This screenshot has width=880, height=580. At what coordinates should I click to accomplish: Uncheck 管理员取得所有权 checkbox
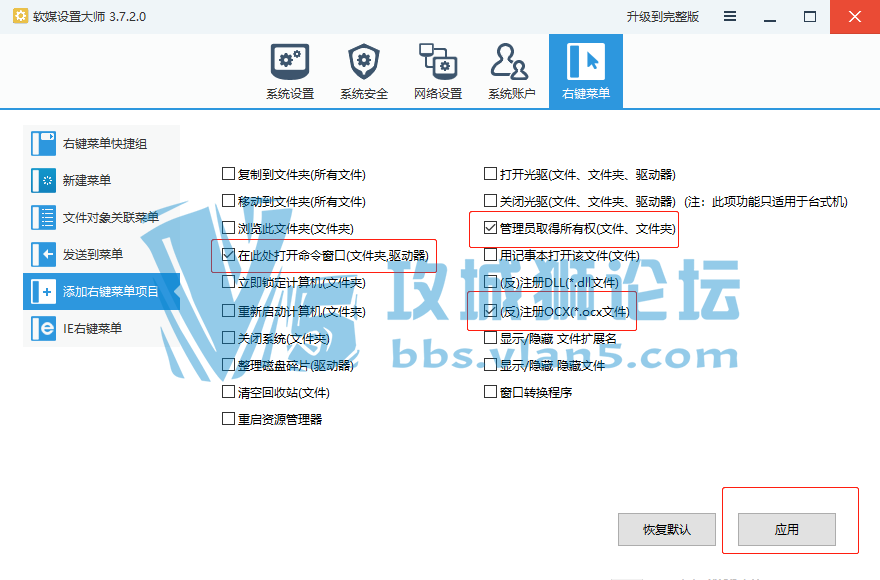coord(491,227)
